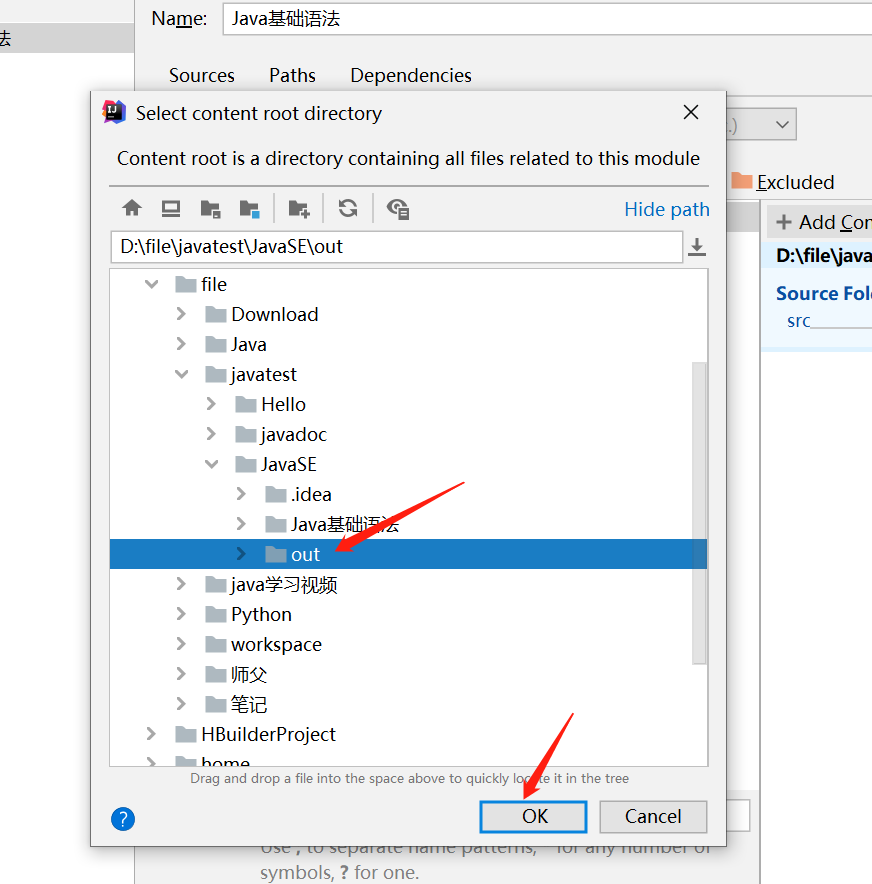Screen dimensions: 872x884
Task: Expand the Download folder
Action: (x=181, y=314)
